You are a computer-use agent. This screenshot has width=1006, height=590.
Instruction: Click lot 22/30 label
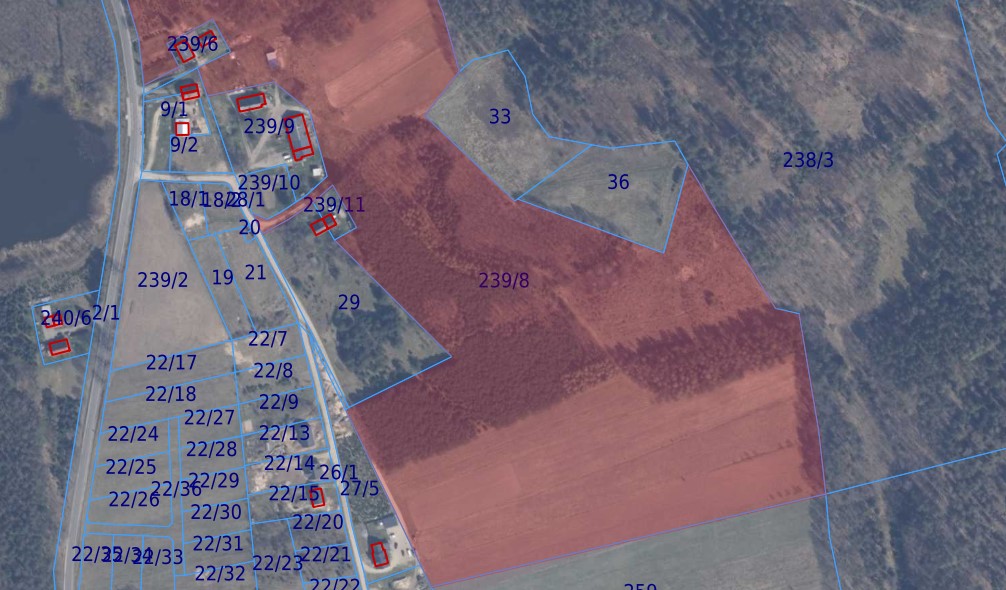[216, 512]
